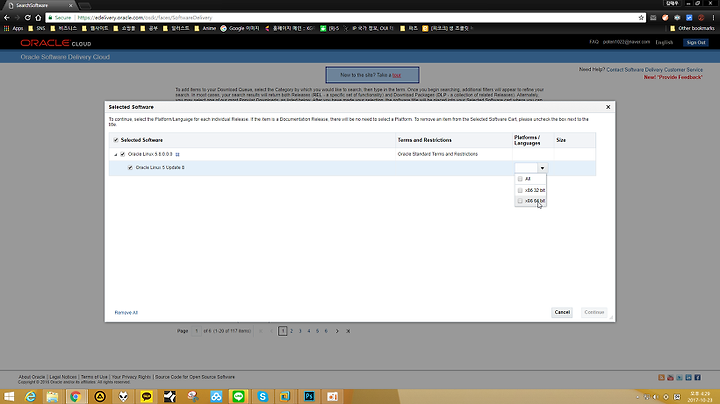Viewport: 720px width, 404px height.
Task: Open Photoshop from the taskbar
Action: pyautogui.click(x=309, y=397)
